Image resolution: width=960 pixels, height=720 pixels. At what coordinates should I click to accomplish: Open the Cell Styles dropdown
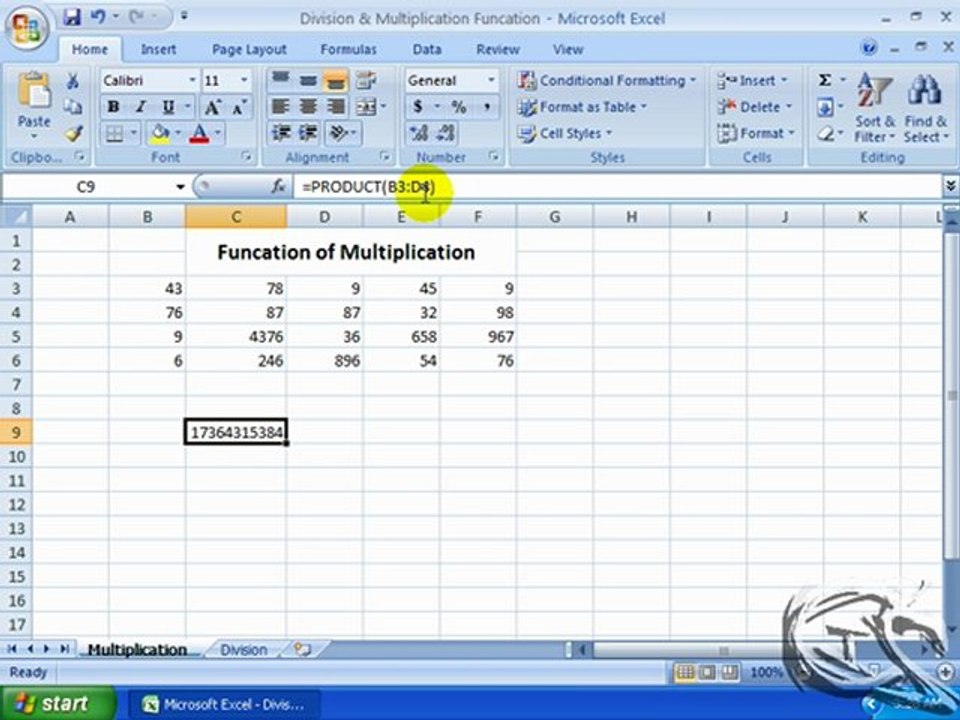click(x=564, y=133)
